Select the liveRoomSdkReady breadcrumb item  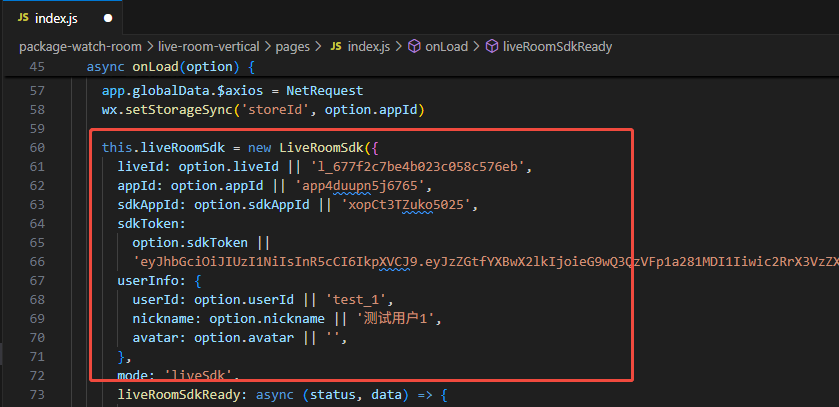(x=557, y=46)
